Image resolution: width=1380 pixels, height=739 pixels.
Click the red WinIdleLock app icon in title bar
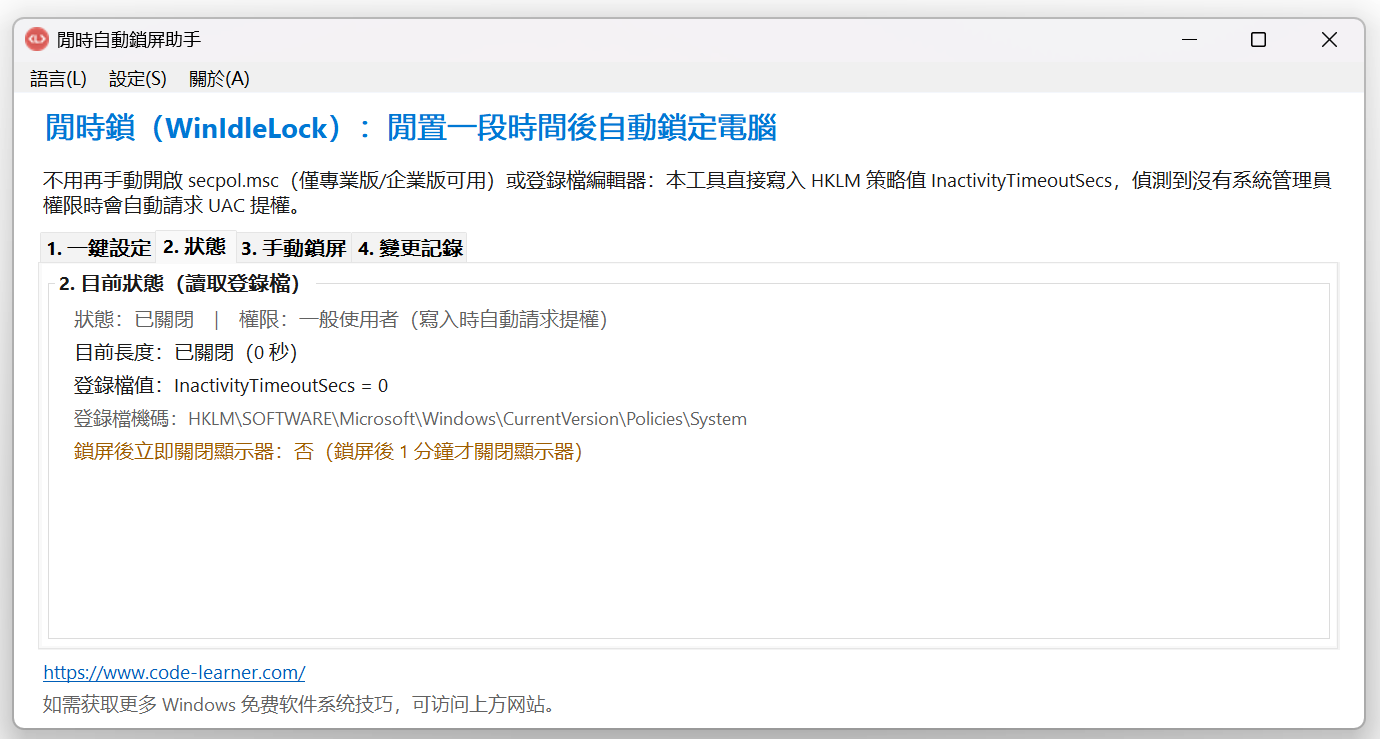click(x=37, y=39)
